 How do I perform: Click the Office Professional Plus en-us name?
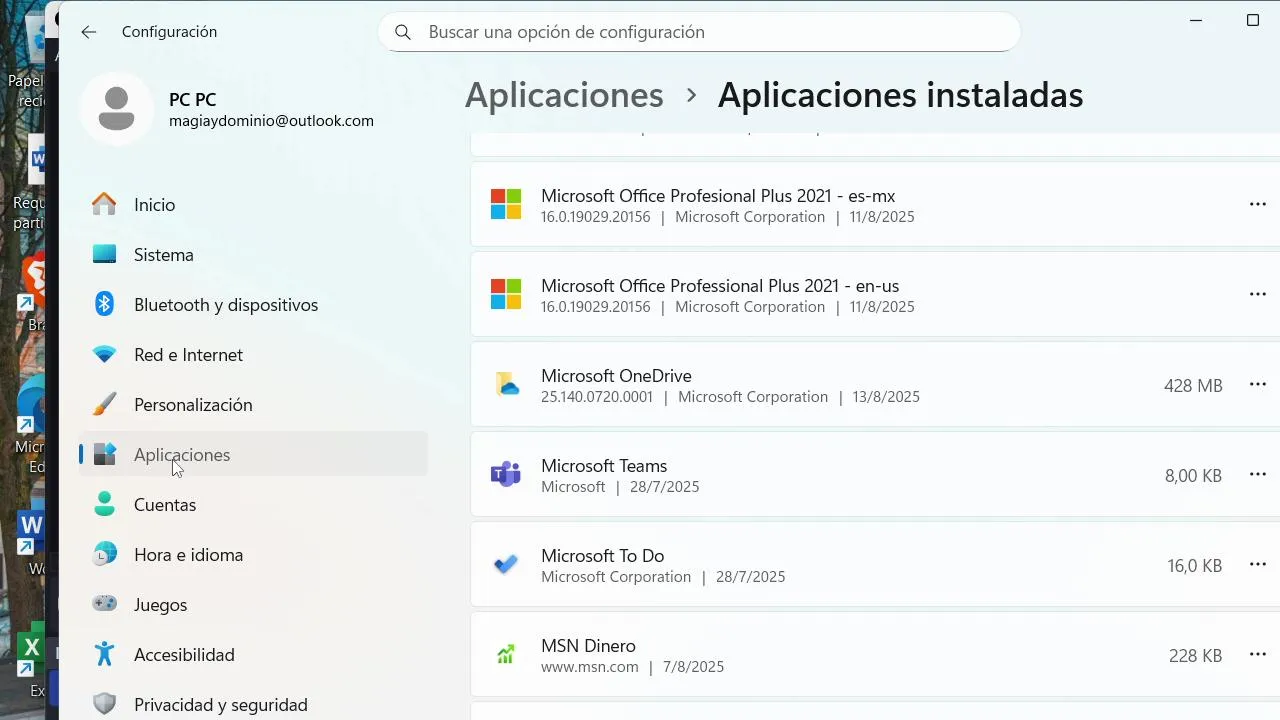pos(720,286)
